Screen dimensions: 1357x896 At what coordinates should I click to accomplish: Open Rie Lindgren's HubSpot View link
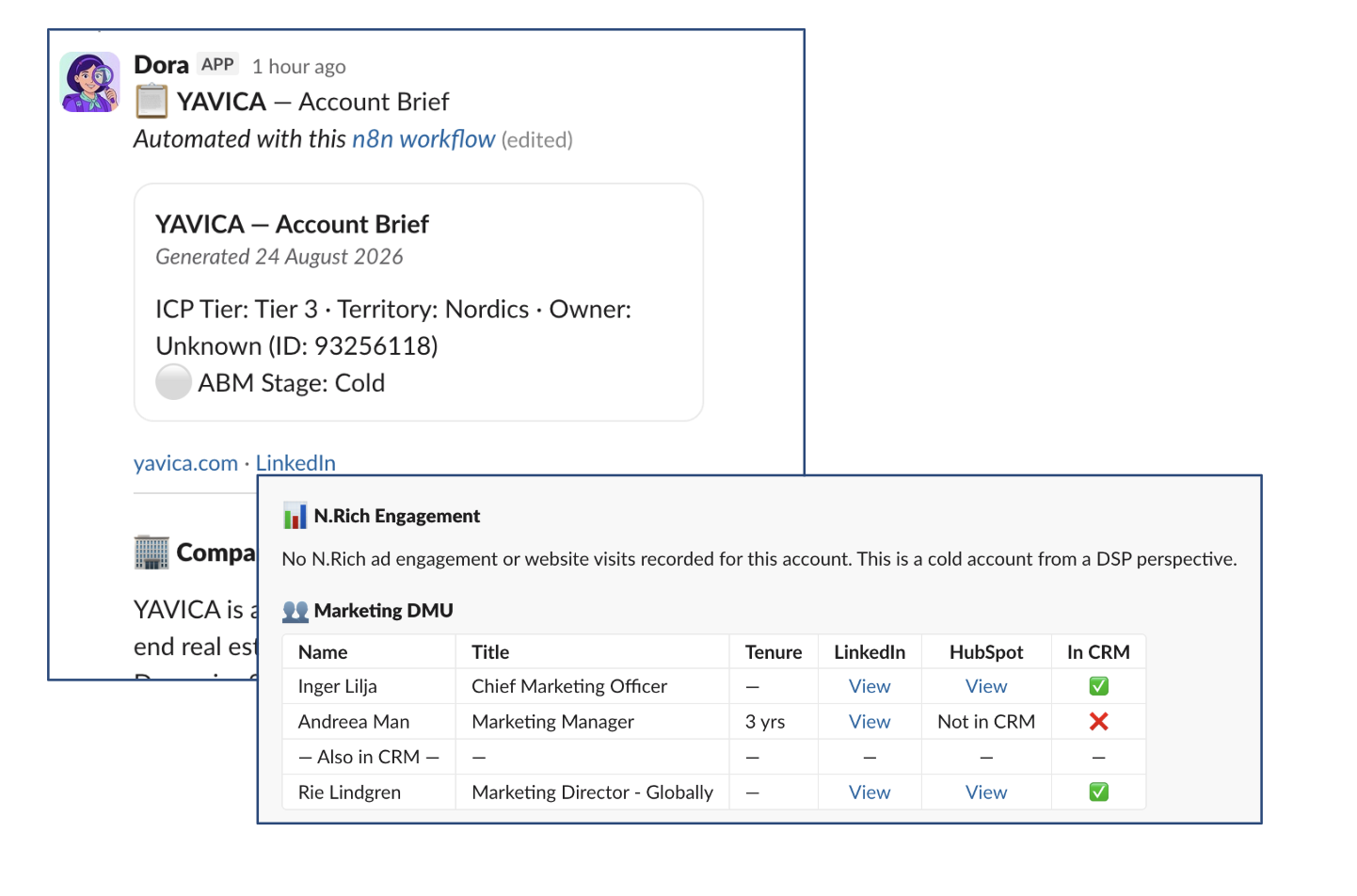(986, 792)
